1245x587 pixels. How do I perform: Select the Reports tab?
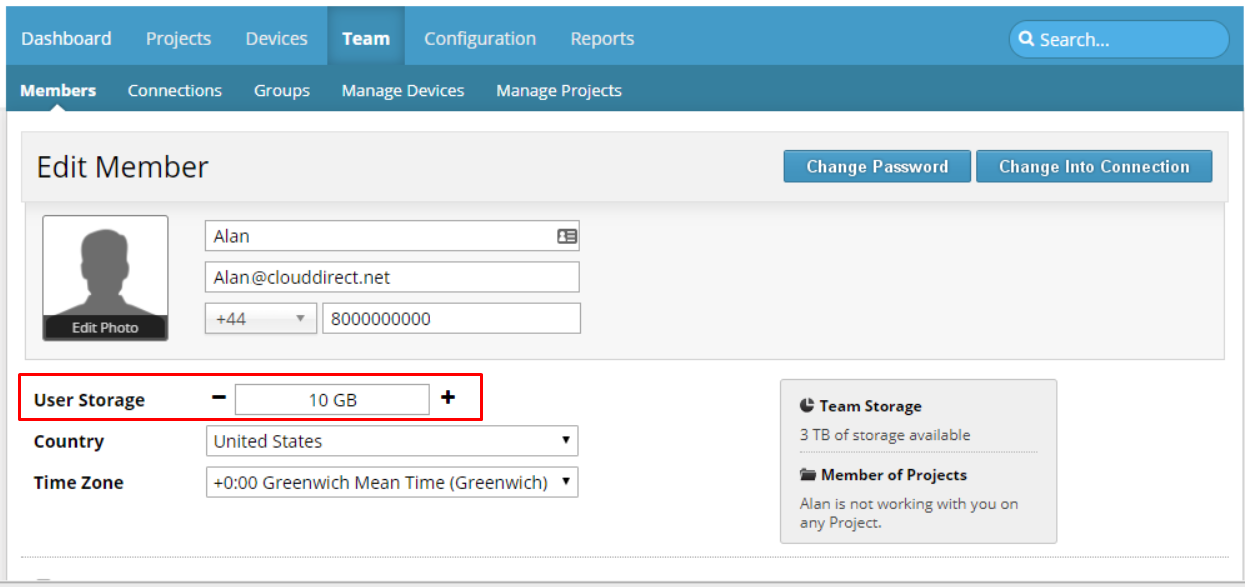602,38
